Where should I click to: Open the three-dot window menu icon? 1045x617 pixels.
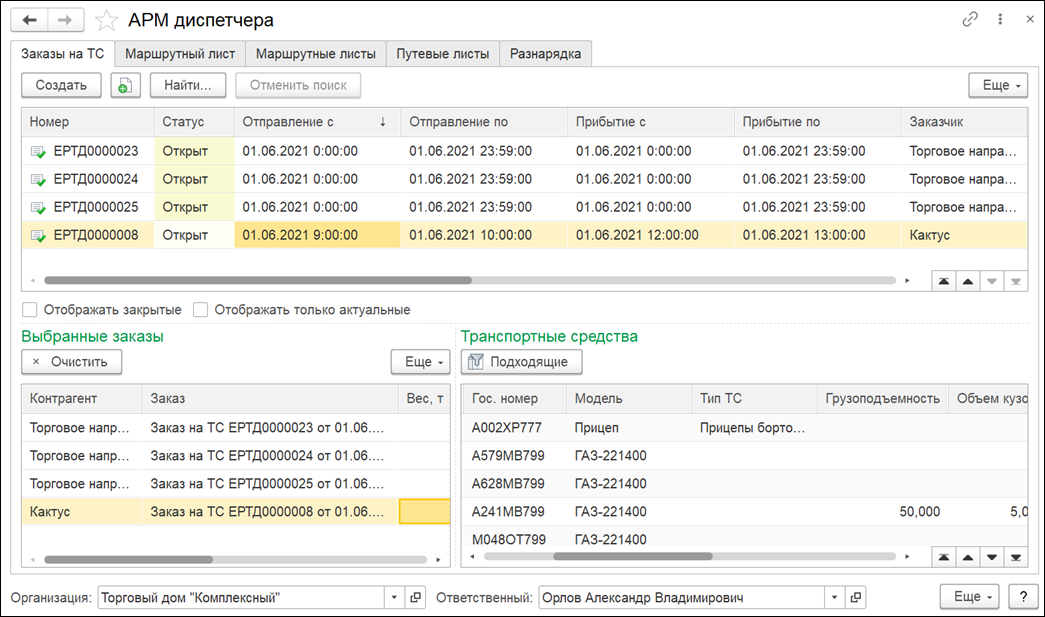point(999,20)
